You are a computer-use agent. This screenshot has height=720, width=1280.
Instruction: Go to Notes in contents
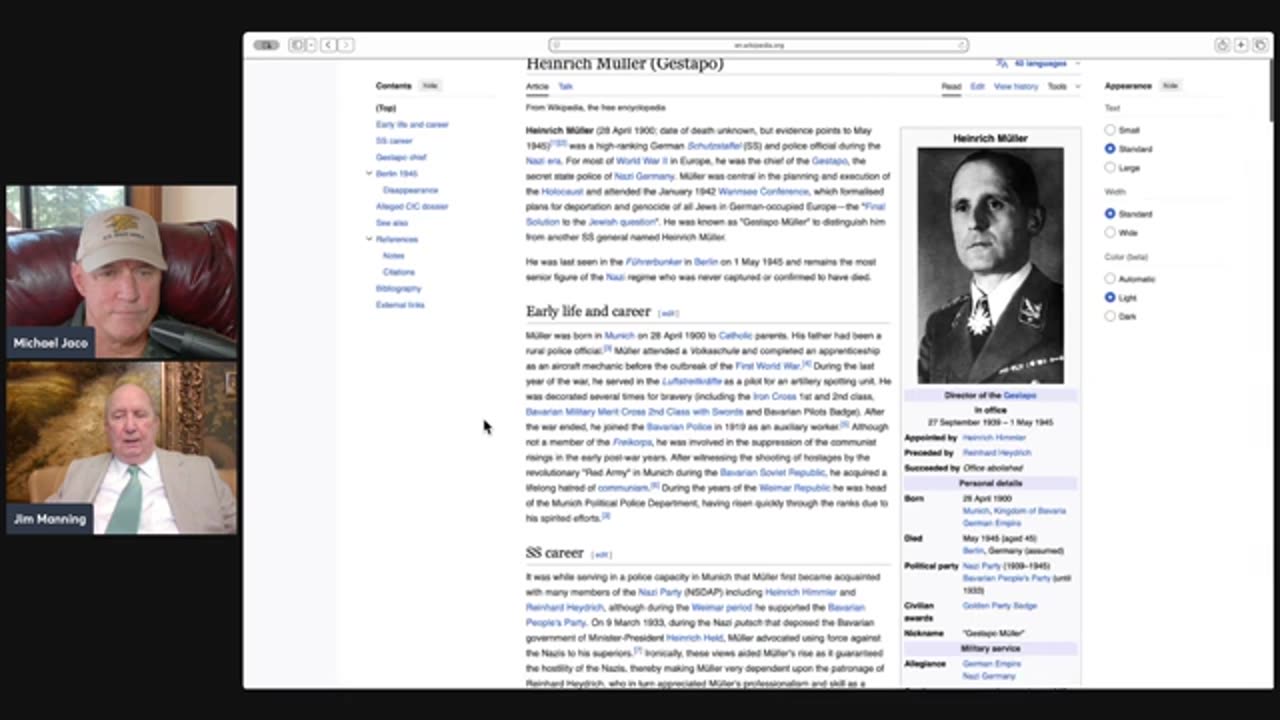394,256
